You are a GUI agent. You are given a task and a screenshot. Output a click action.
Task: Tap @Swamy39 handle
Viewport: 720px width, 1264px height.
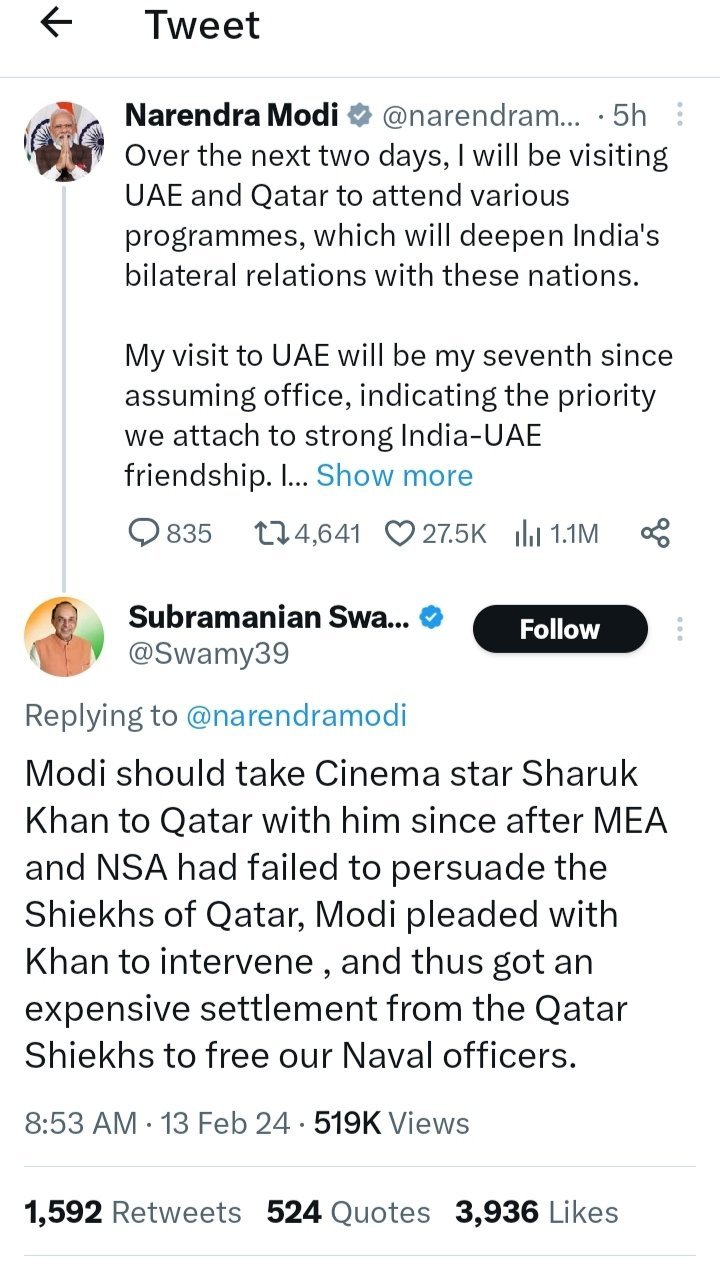(208, 654)
